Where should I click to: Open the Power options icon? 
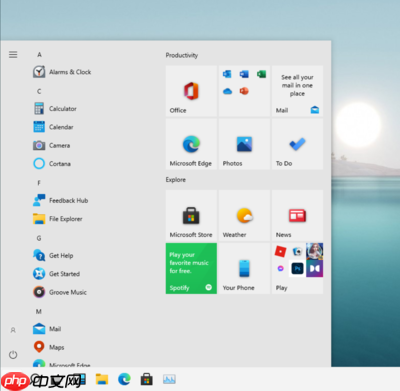click(13, 355)
